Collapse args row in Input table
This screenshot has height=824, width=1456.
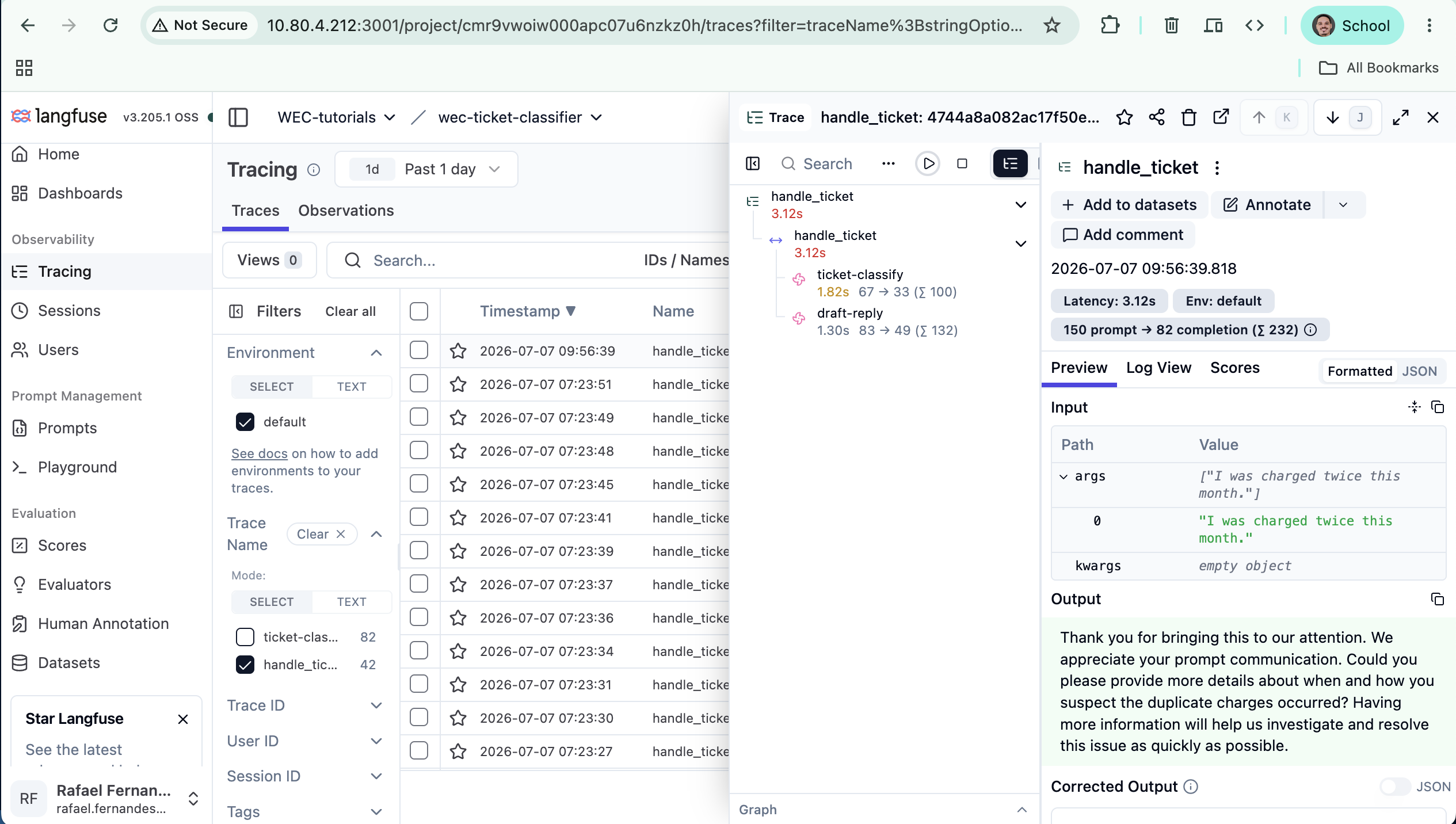[1064, 476]
